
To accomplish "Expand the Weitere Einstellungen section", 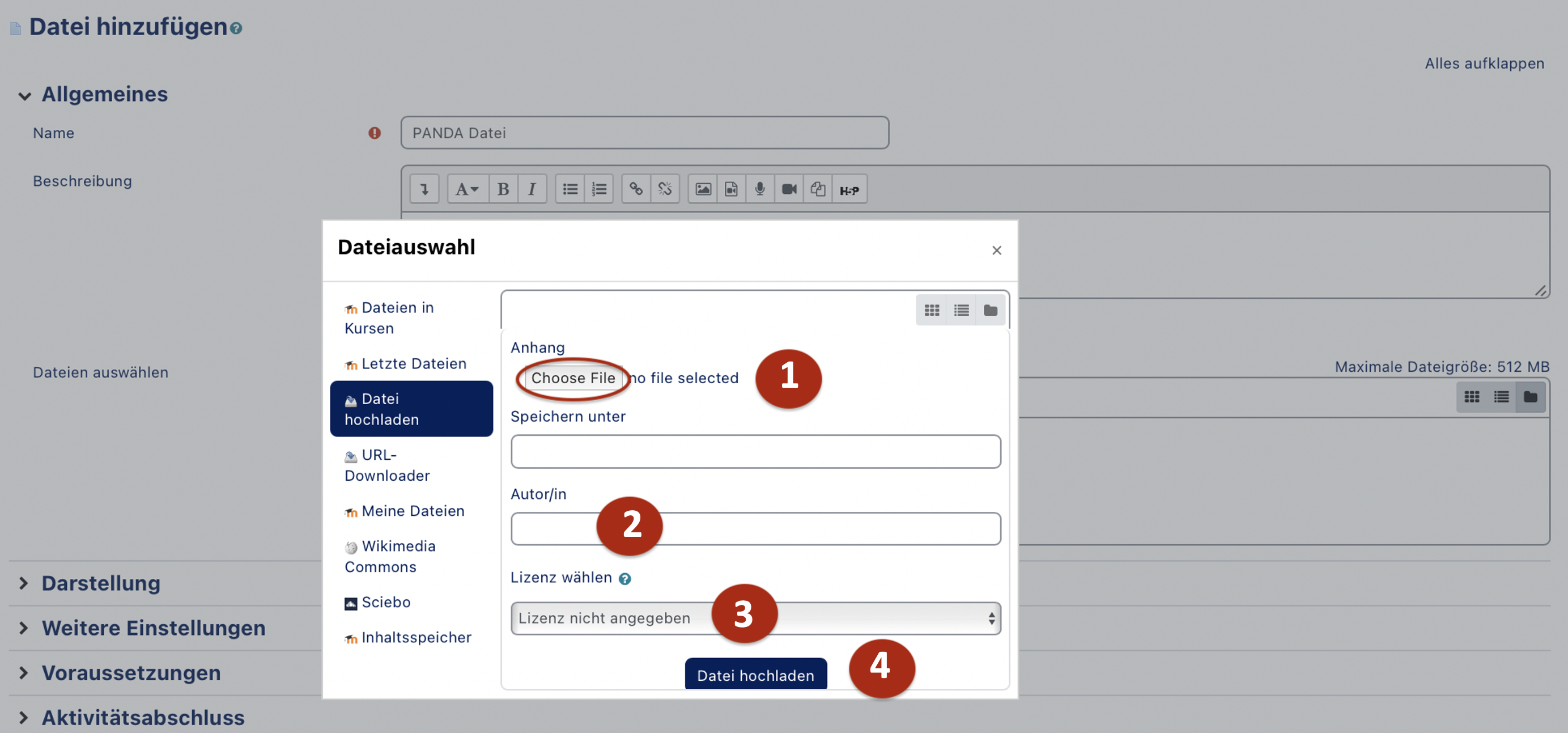I will coord(153,628).
